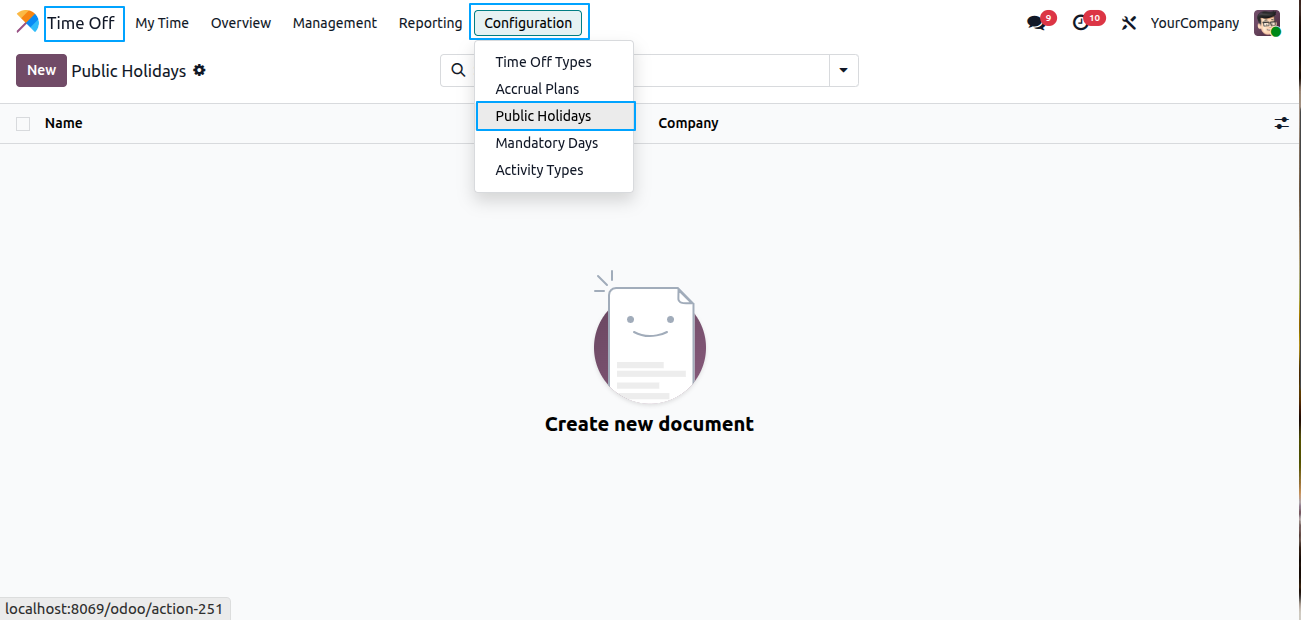The width and height of the screenshot is (1301, 620).
Task: Open the Overview menu
Action: tap(241, 23)
